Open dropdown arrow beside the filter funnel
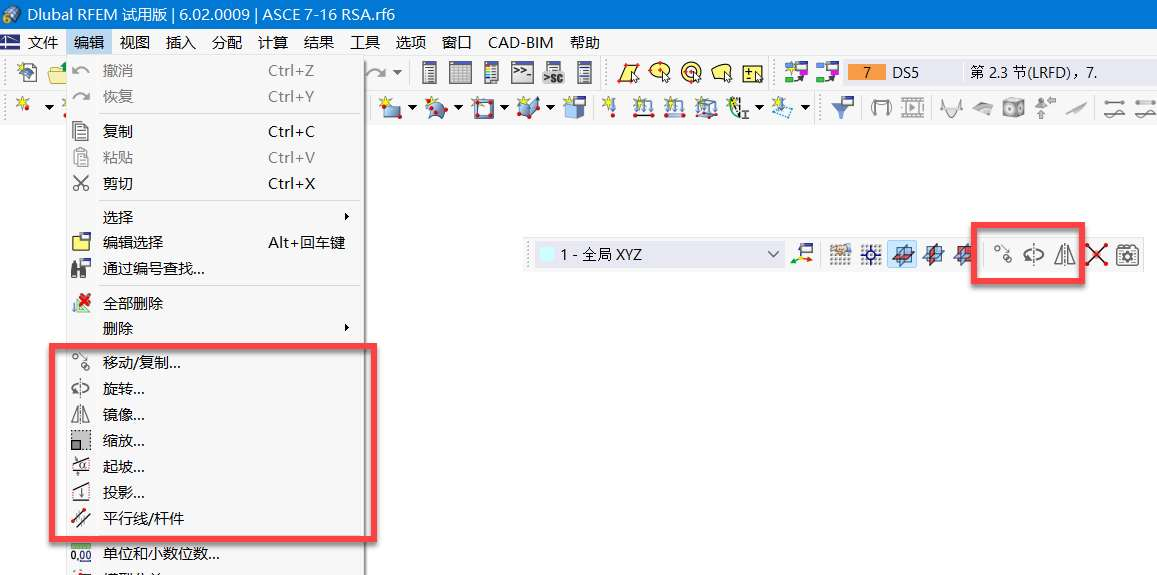The image size is (1157, 575). [x=805, y=108]
